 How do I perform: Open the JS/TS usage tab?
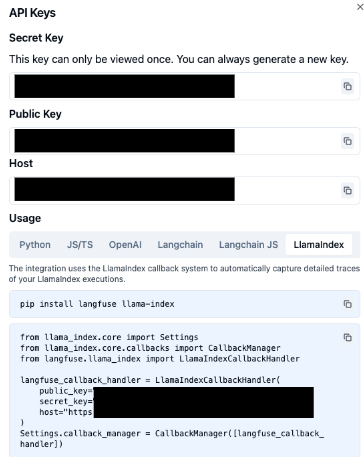click(x=80, y=245)
